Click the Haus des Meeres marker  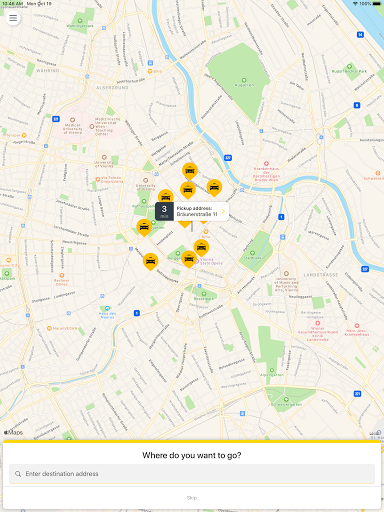click(x=107, y=308)
